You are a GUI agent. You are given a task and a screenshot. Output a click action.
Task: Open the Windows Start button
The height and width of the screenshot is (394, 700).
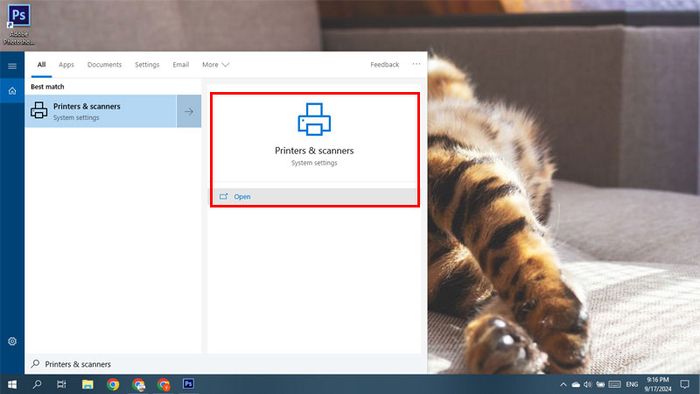pos(12,384)
